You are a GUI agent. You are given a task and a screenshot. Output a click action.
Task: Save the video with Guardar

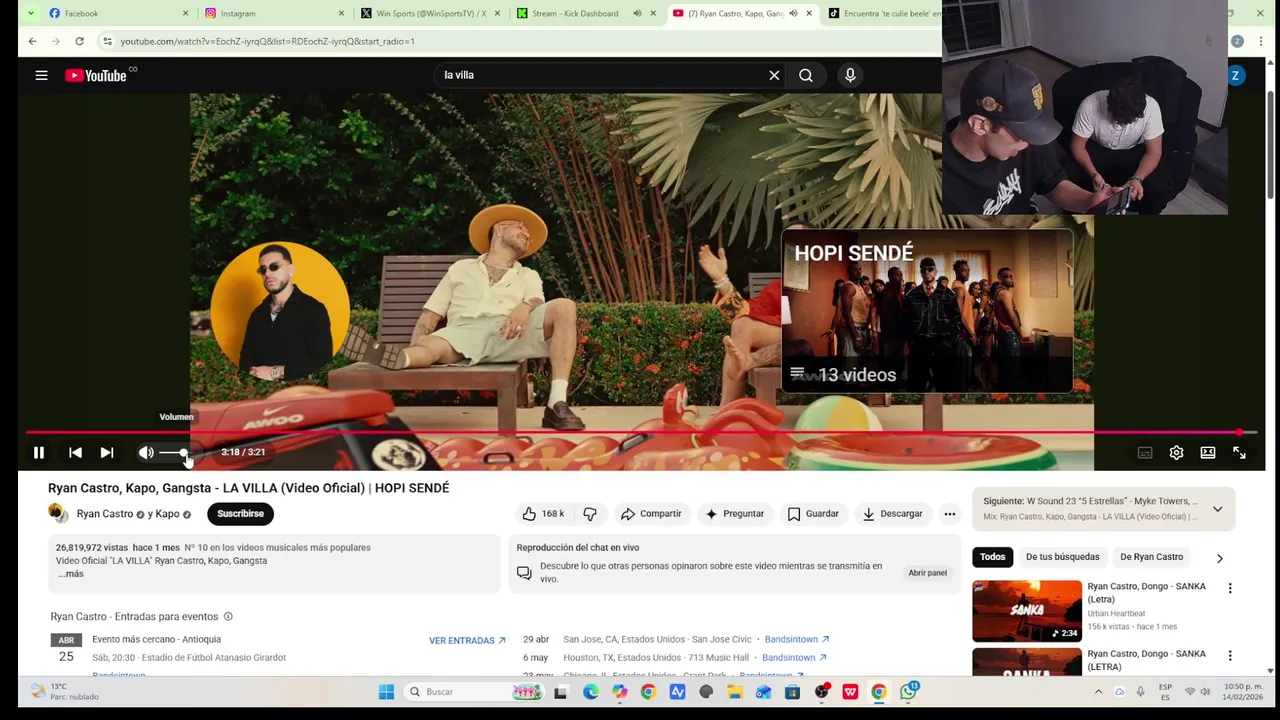pyautogui.click(x=813, y=514)
